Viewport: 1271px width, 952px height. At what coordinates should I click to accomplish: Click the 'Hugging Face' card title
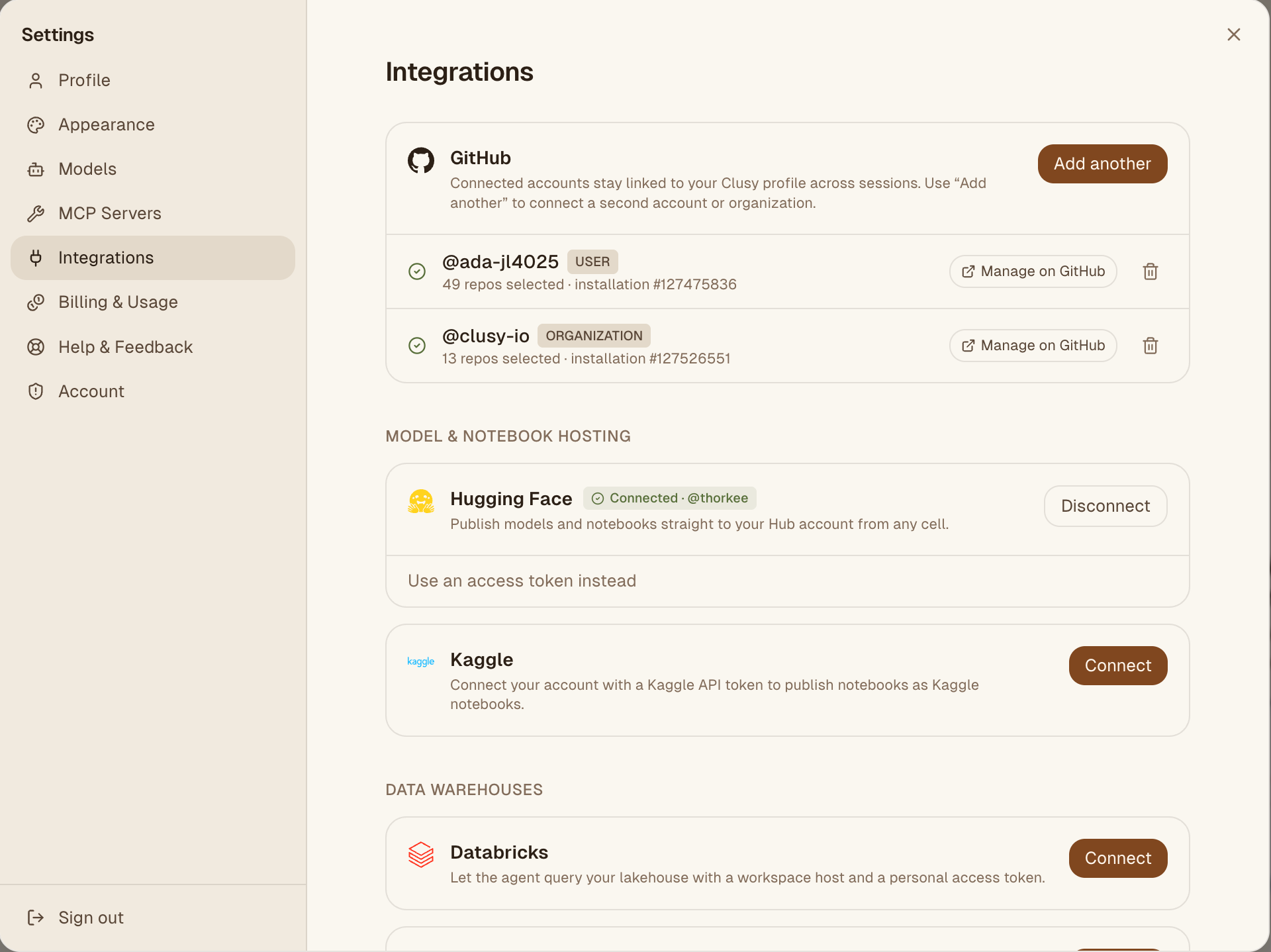511,499
